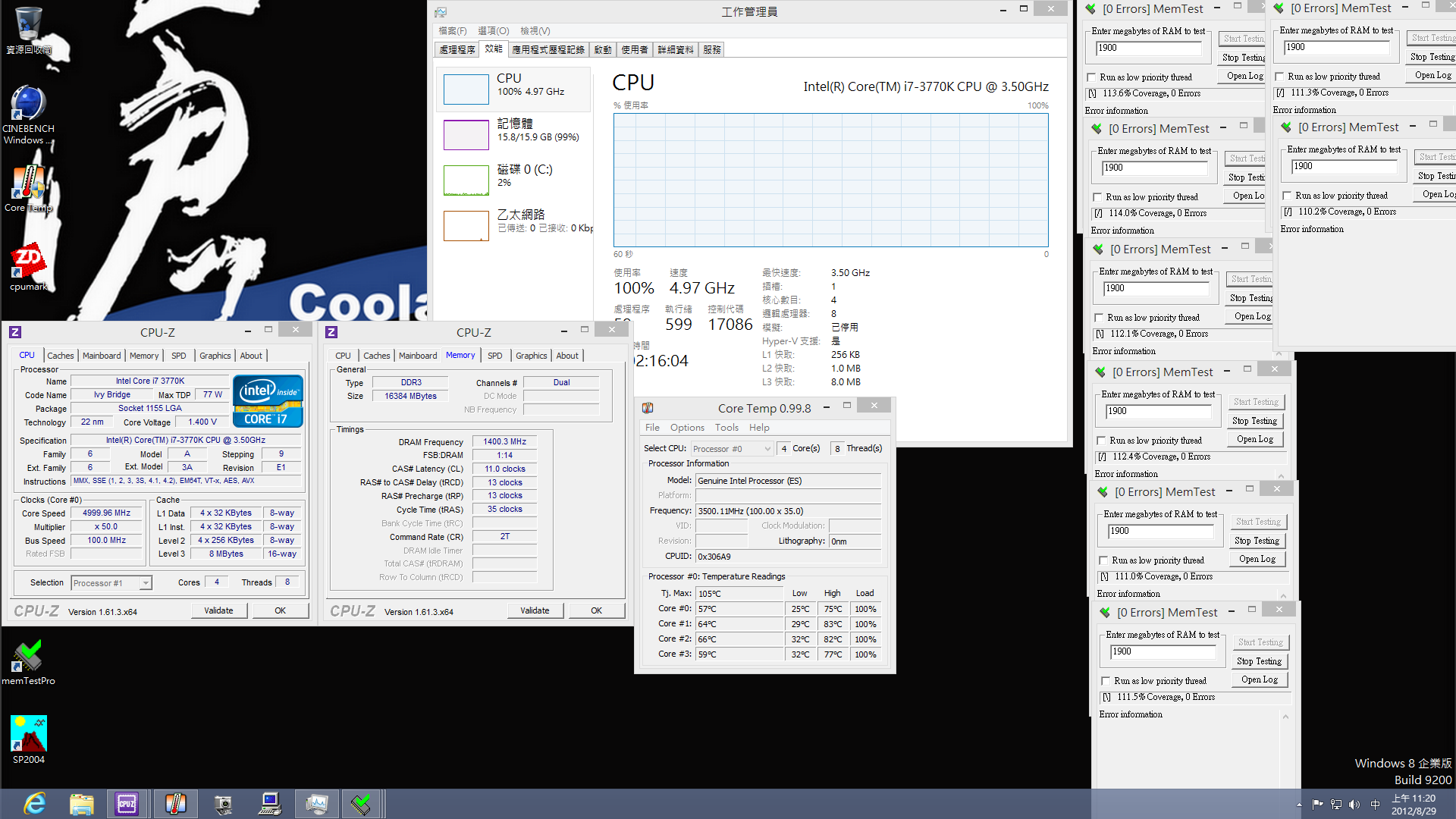
Task: Toggle low priority checkbox in 112.4% Coverage MemTest
Action: click(1101, 441)
